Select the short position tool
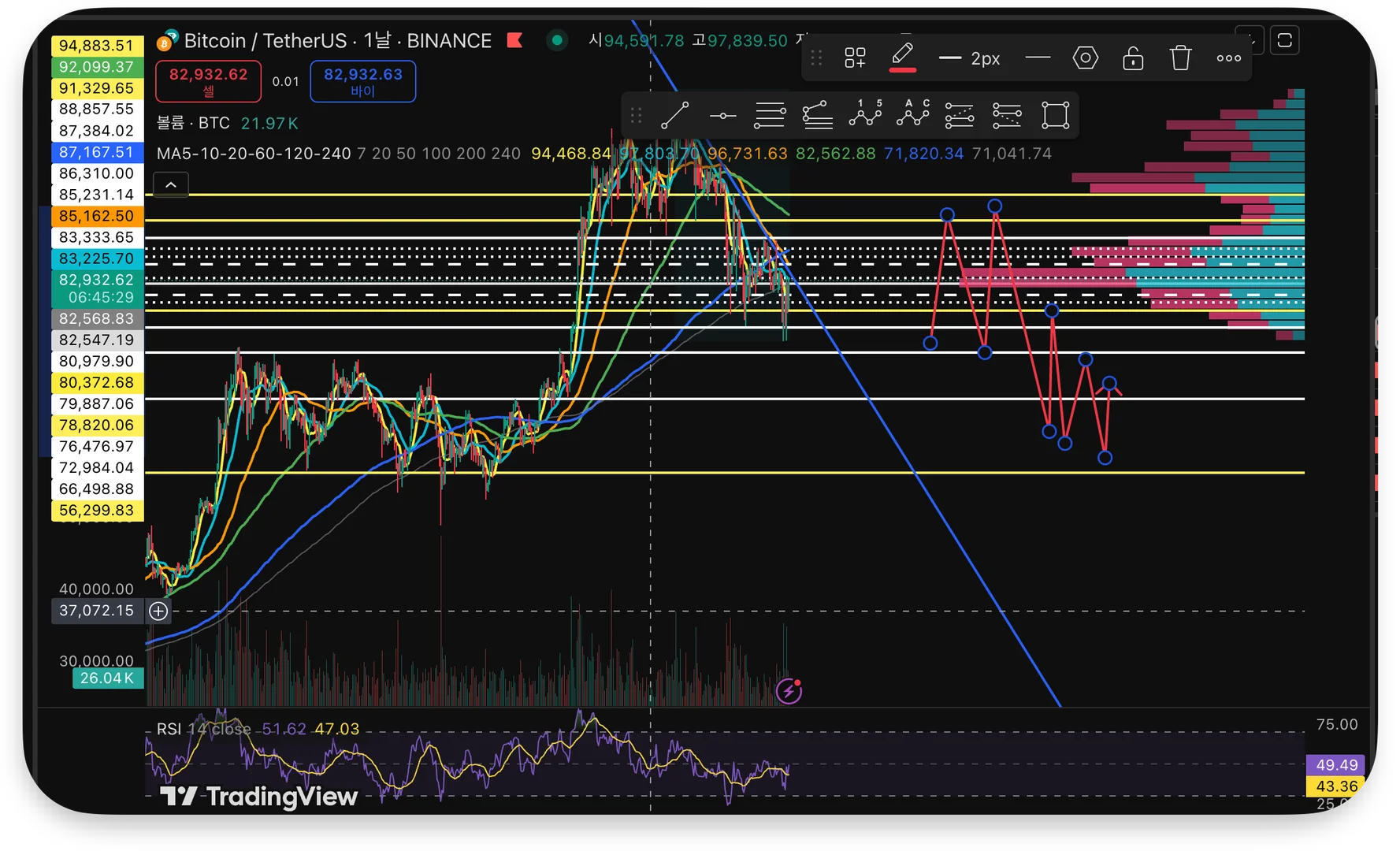The image size is (1400, 851). [1007, 116]
